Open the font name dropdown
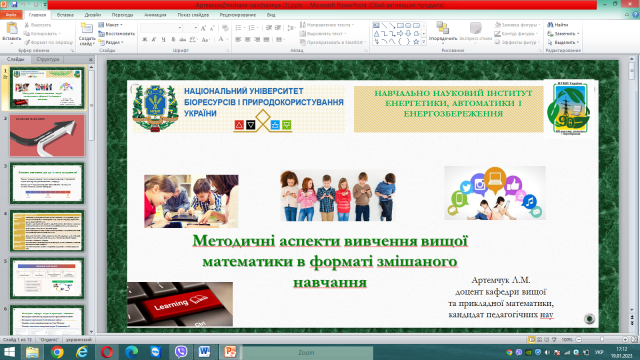The height and width of the screenshot is (360, 640). coord(180,28)
